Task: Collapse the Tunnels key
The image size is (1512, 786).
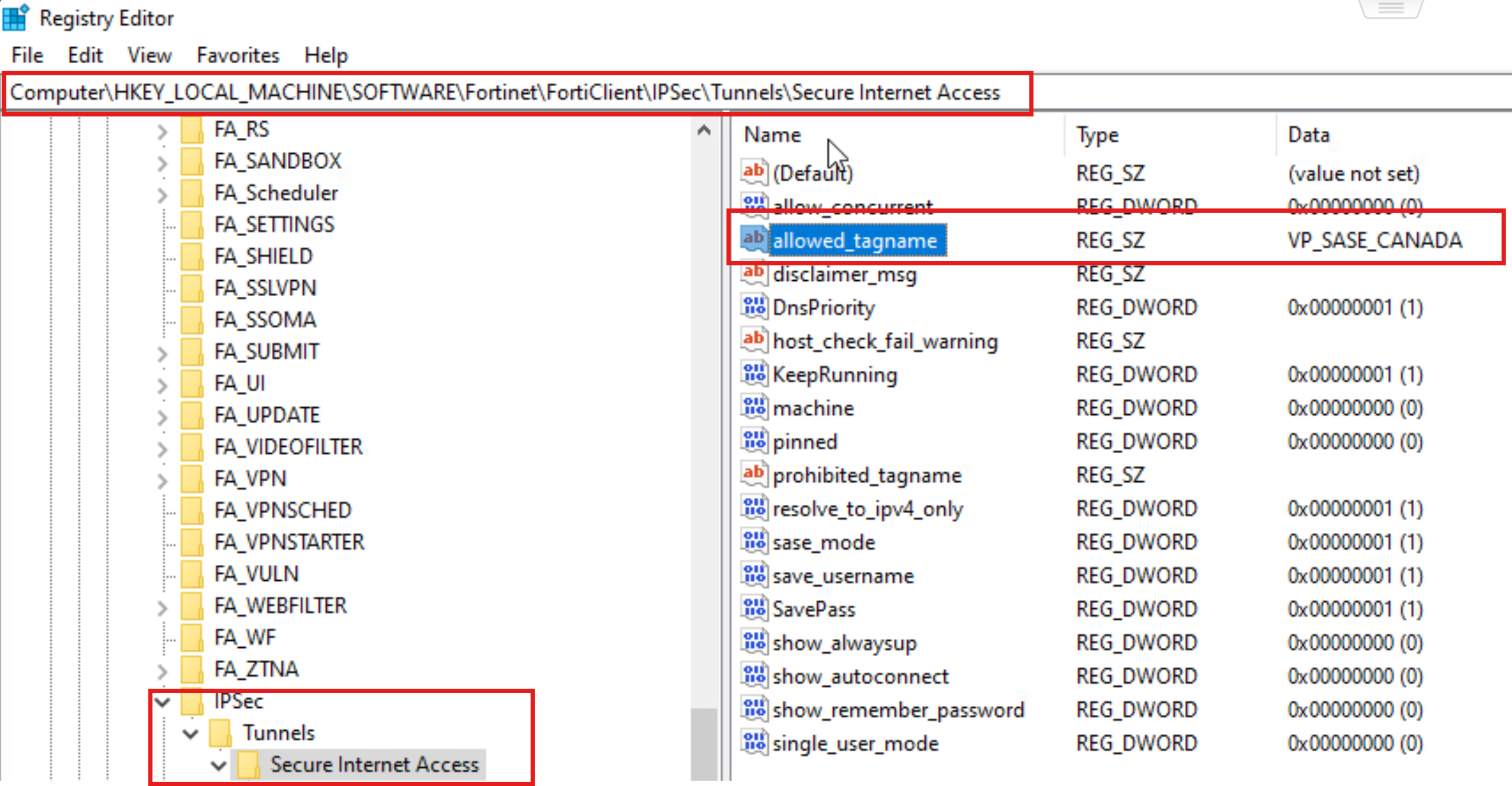Action: coord(190,733)
